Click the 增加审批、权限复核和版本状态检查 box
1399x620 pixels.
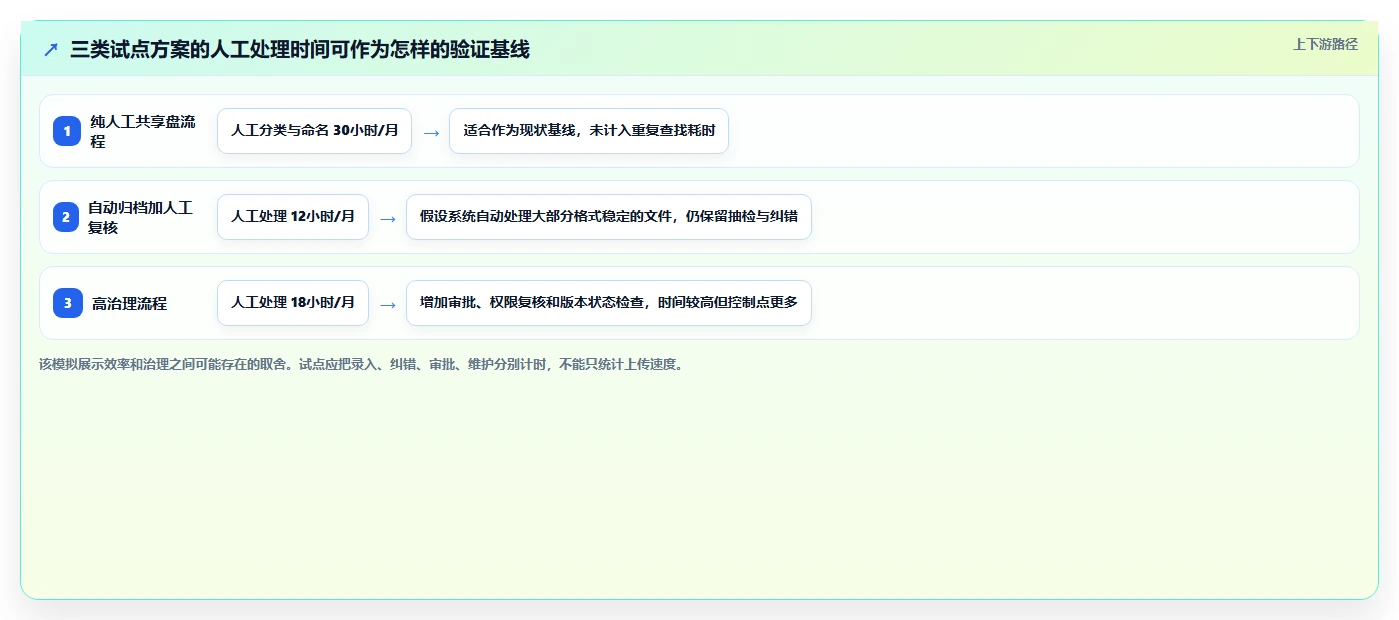(x=608, y=303)
